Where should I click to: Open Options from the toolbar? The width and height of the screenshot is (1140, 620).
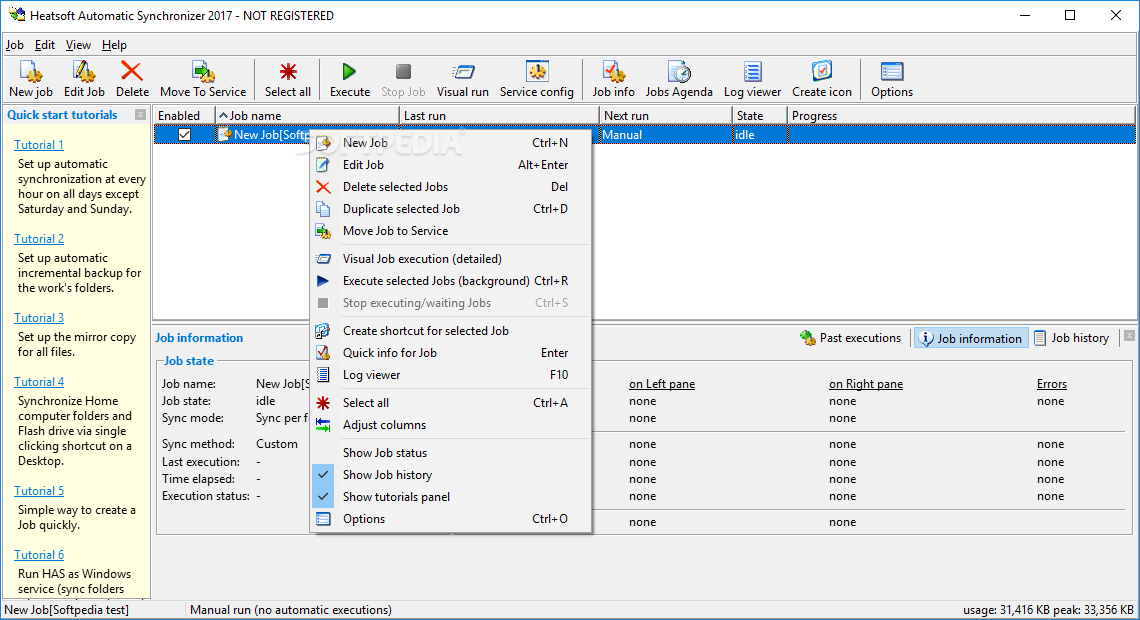click(x=891, y=79)
